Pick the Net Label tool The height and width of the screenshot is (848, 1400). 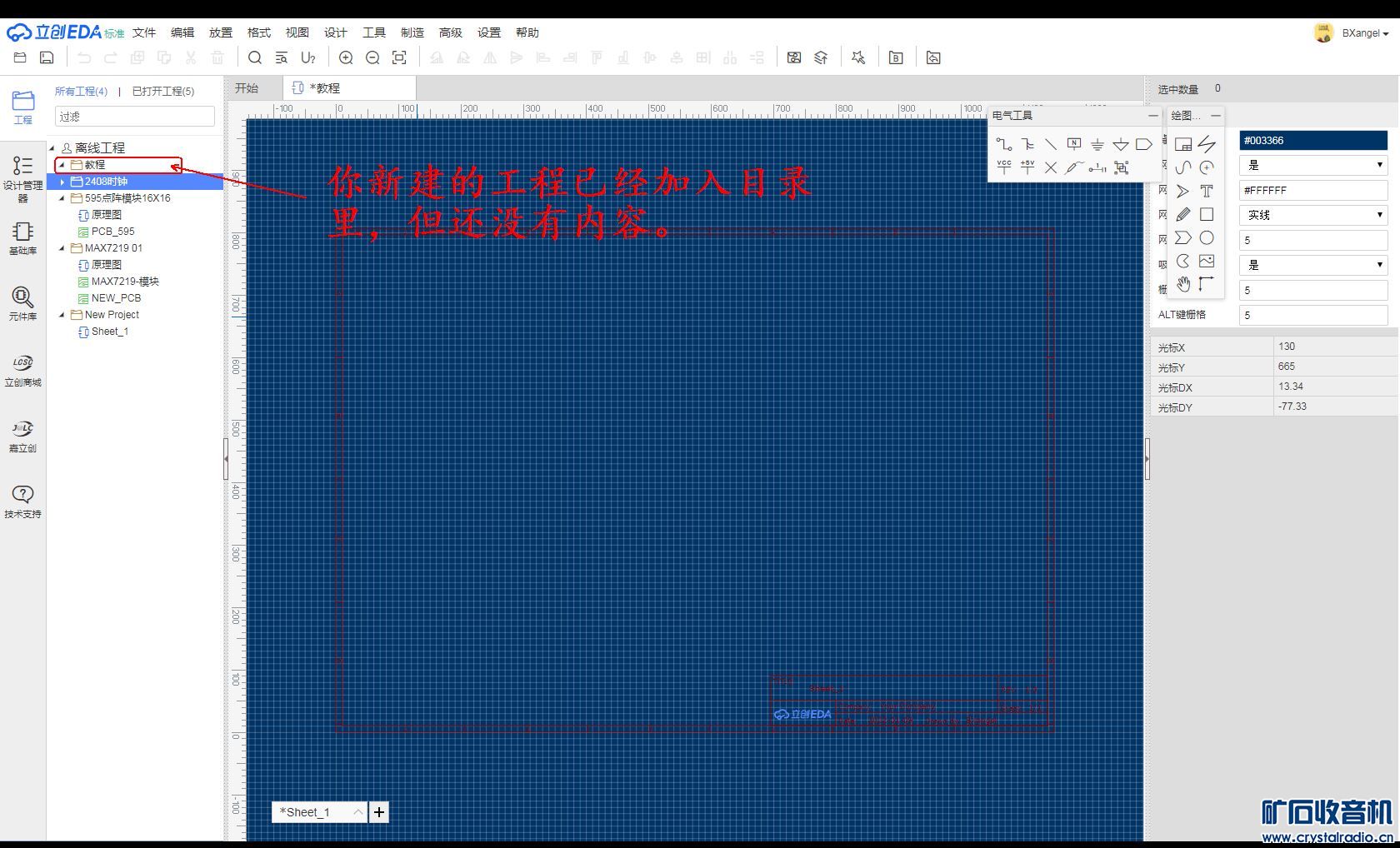(x=1074, y=144)
